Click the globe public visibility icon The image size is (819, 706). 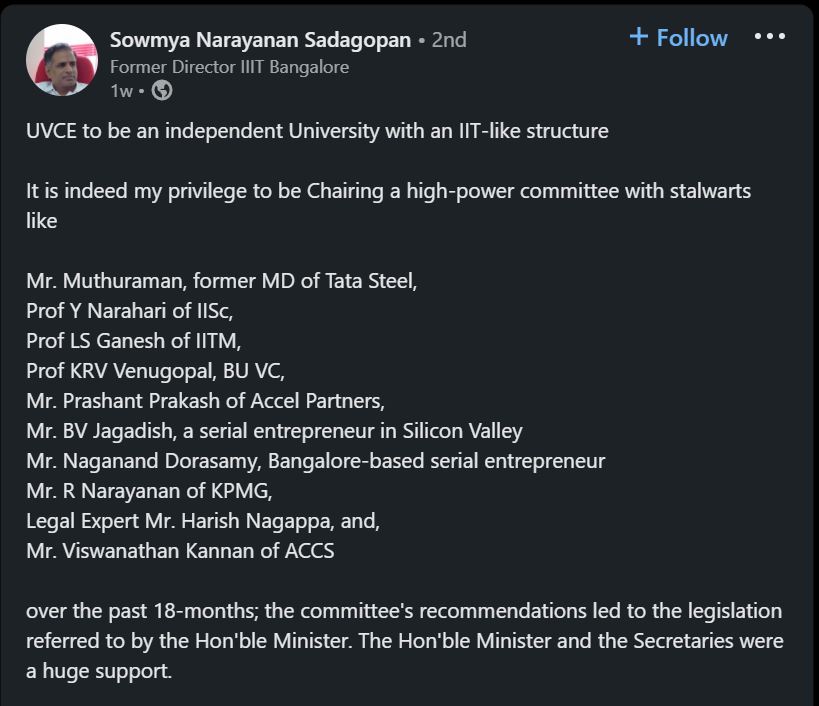pyautogui.click(x=162, y=91)
